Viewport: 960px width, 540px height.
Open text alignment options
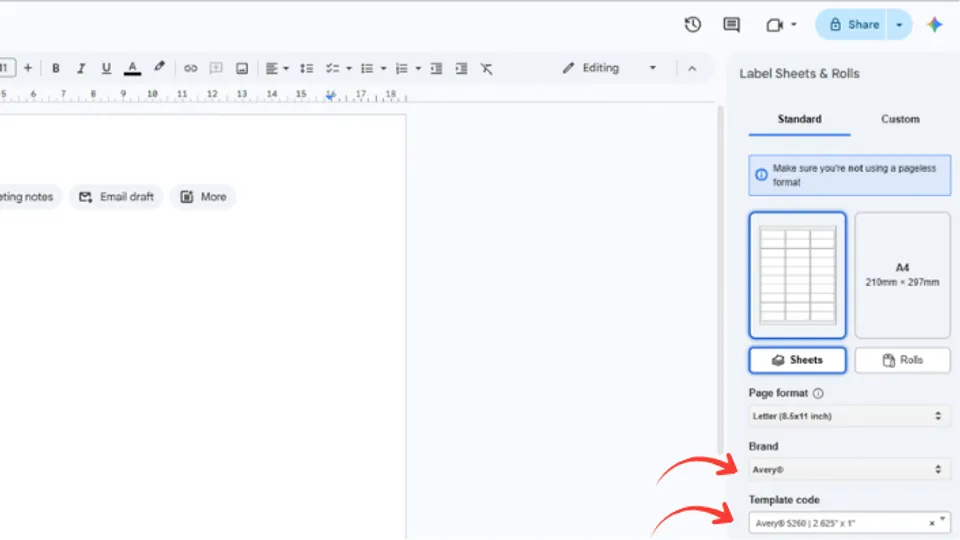tap(271, 68)
